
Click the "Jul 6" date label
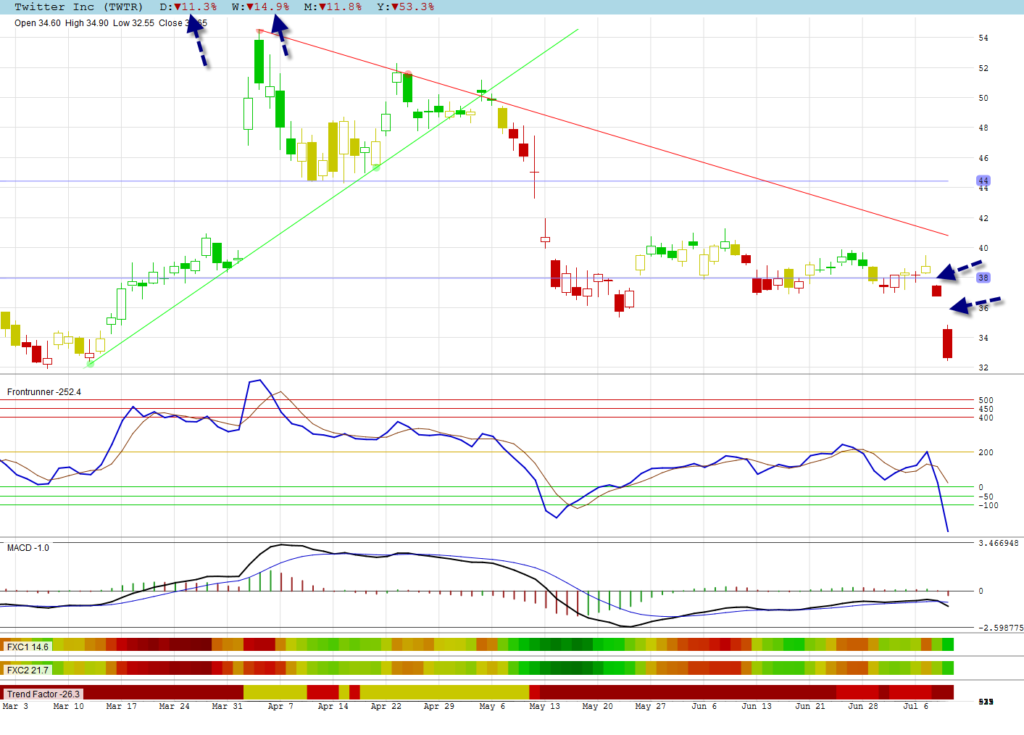pyautogui.click(x=915, y=706)
